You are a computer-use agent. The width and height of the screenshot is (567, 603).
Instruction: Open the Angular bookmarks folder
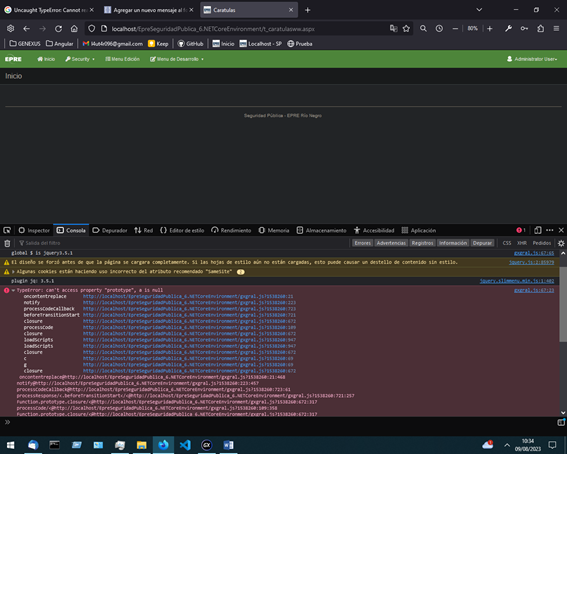pyautogui.click(x=60, y=44)
